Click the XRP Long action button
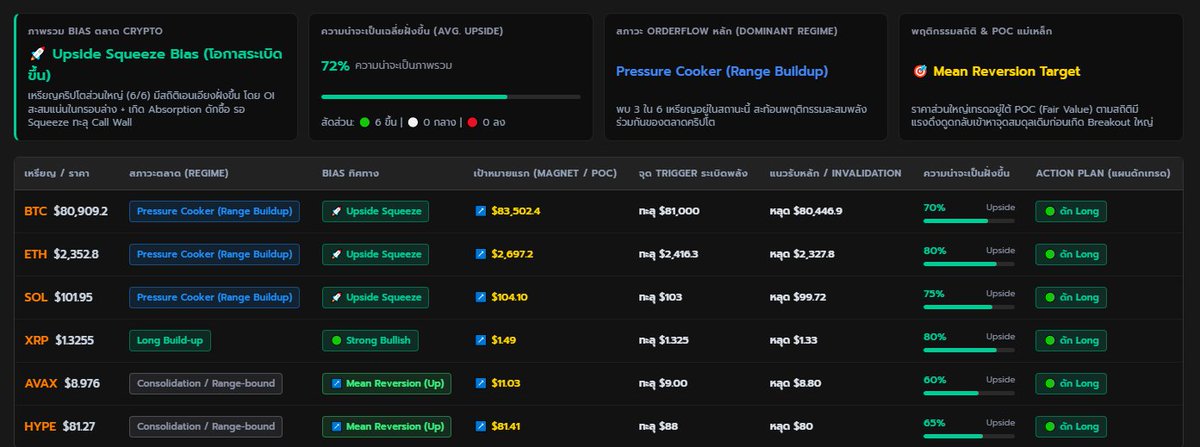The height and width of the screenshot is (447, 1200). (1071, 340)
